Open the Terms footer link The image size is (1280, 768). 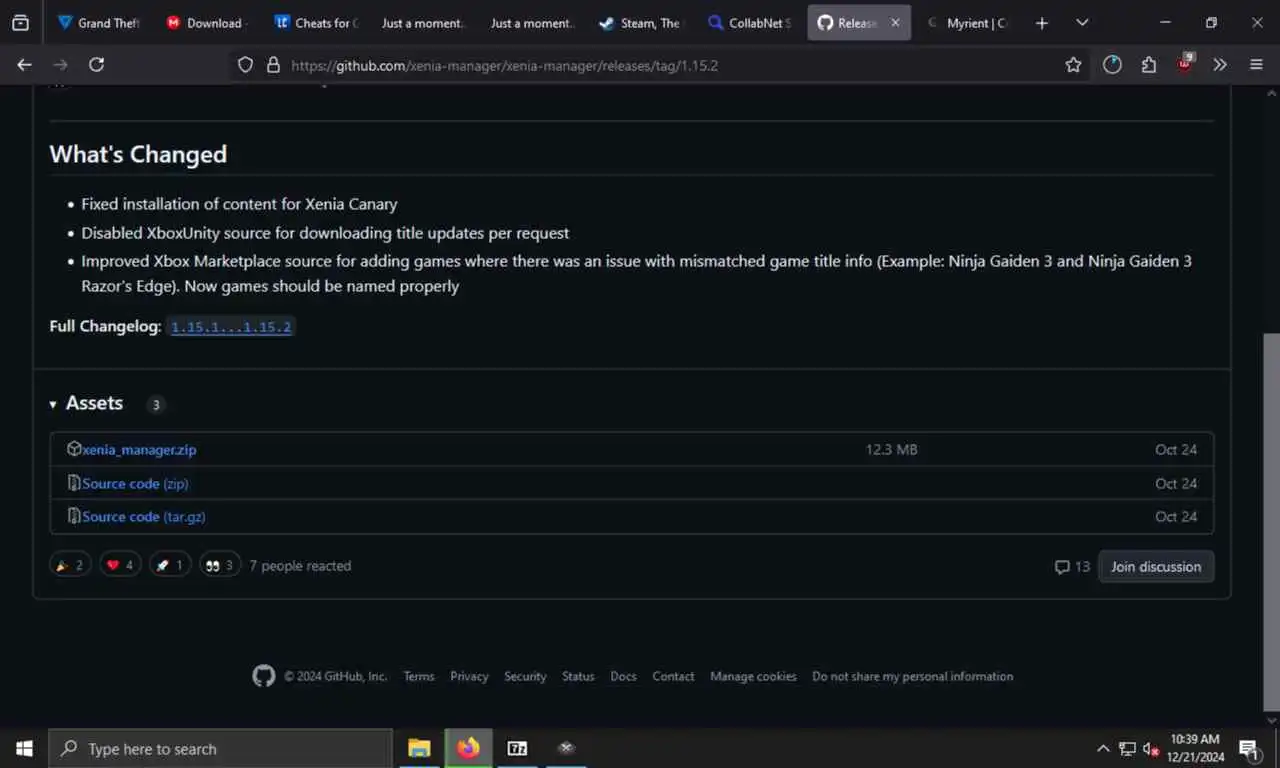pyautogui.click(x=419, y=676)
